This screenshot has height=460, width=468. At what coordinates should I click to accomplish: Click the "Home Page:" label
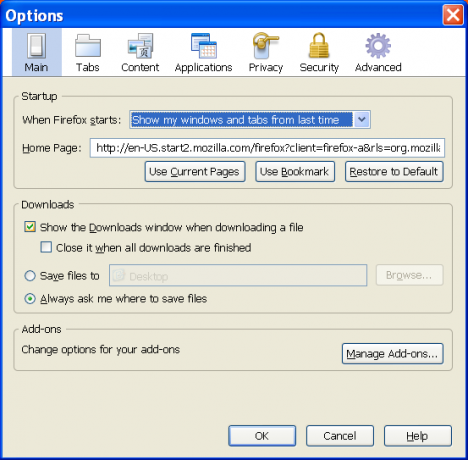tap(52, 148)
